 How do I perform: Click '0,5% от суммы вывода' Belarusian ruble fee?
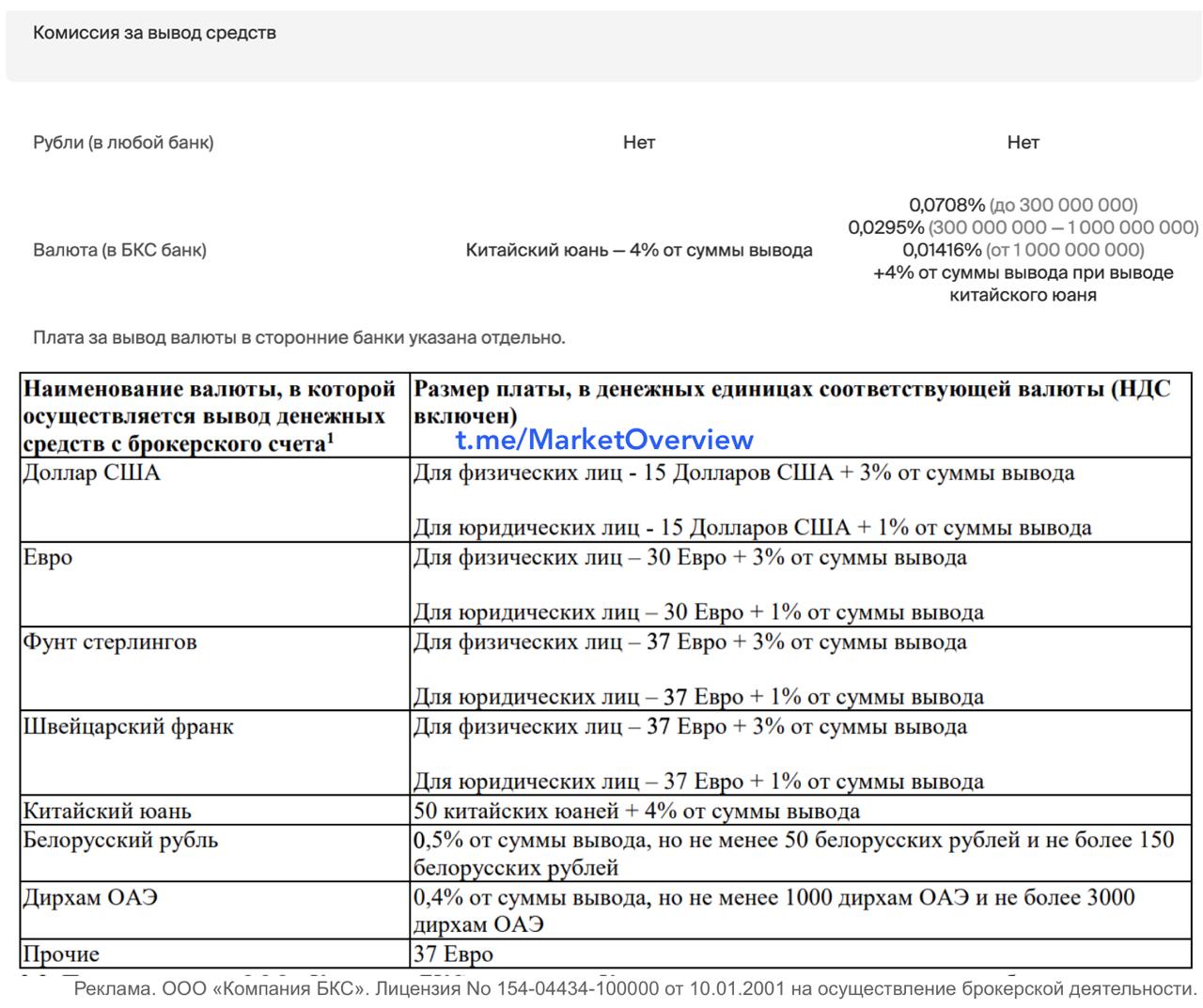pos(794,853)
